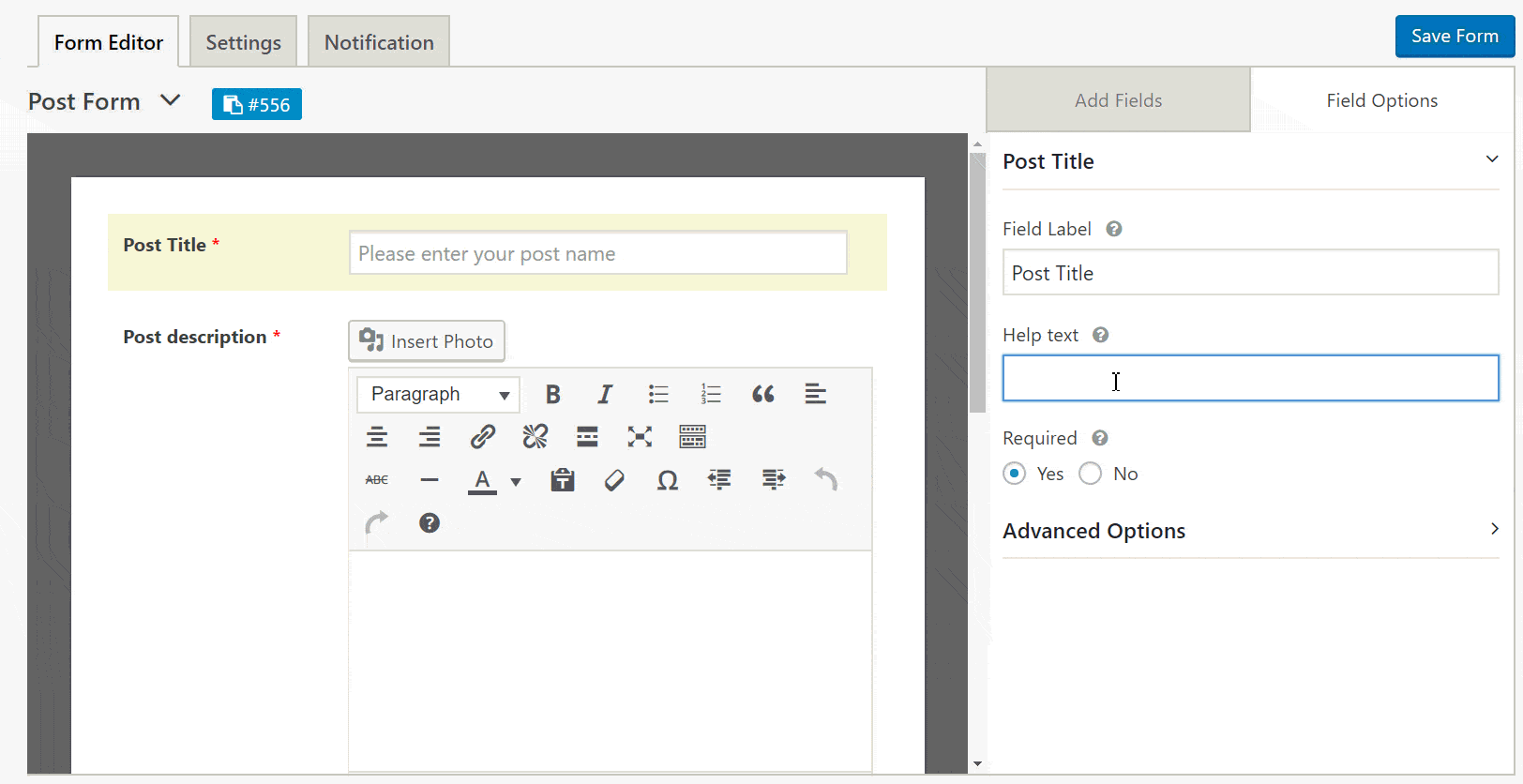Click the undo arrow in editor
The image size is (1523, 784).
click(825, 480)
